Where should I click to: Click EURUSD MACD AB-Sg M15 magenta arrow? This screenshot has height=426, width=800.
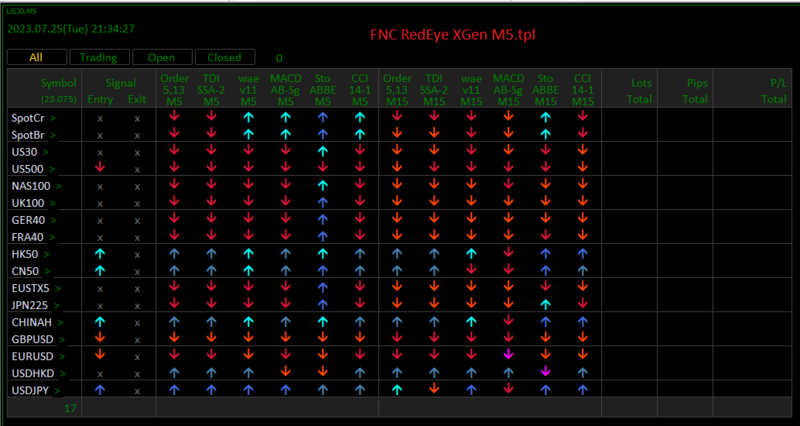508,354
